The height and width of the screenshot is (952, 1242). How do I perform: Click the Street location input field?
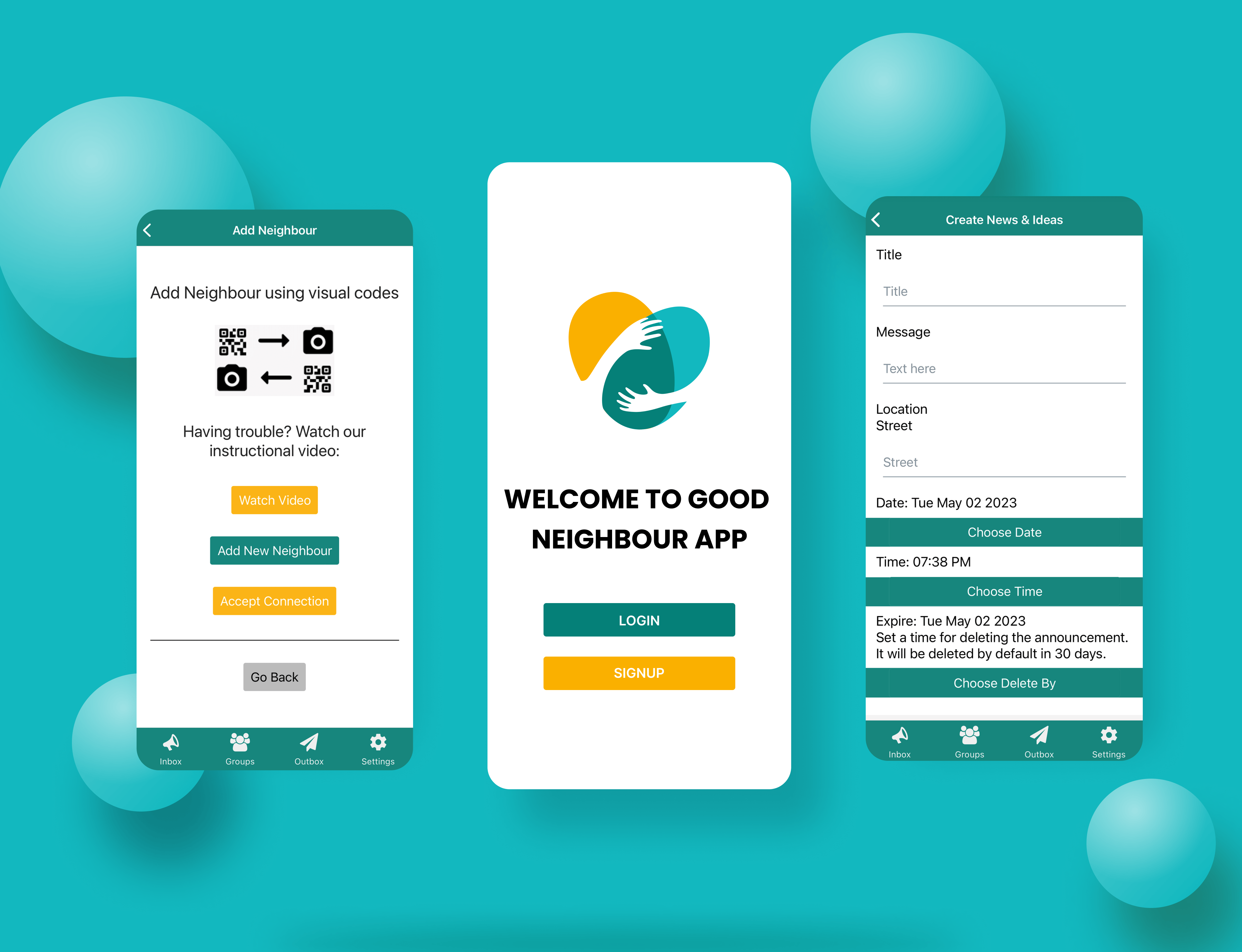(1005, 462)
